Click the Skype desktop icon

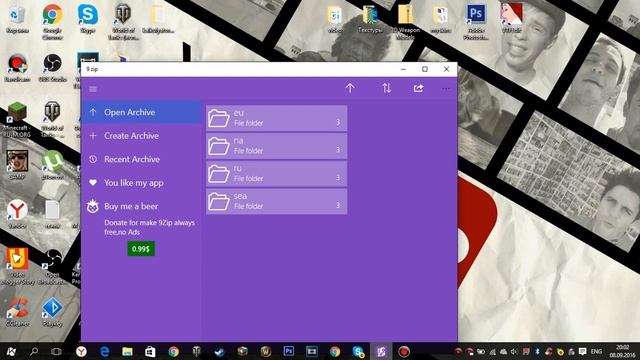pos(88,18)
